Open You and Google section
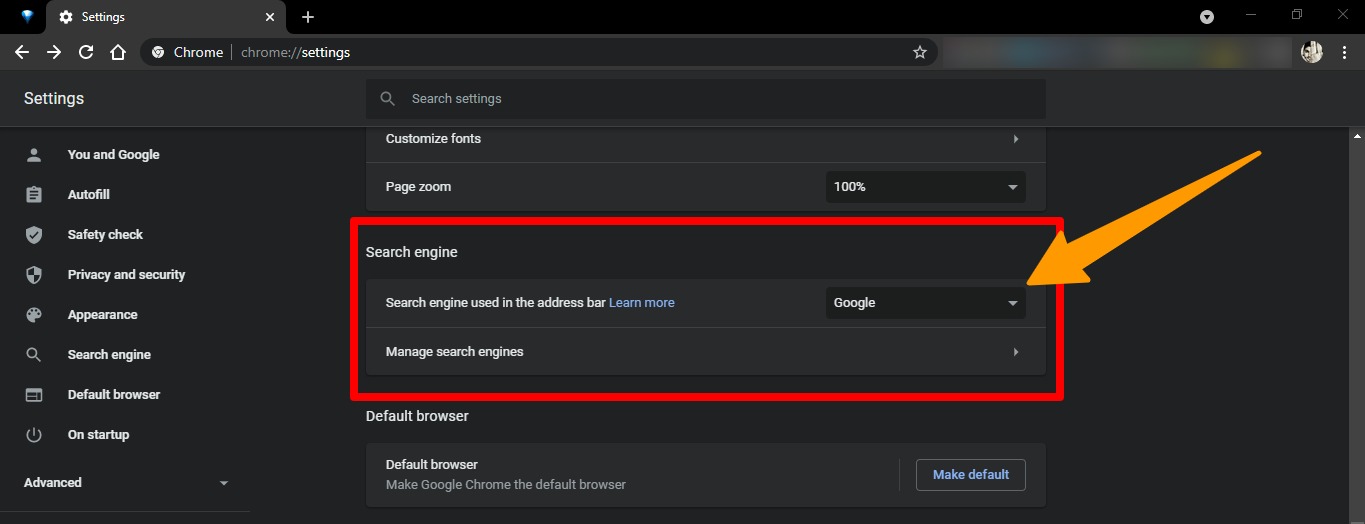Screen dimensions: 1365x524 113,155
